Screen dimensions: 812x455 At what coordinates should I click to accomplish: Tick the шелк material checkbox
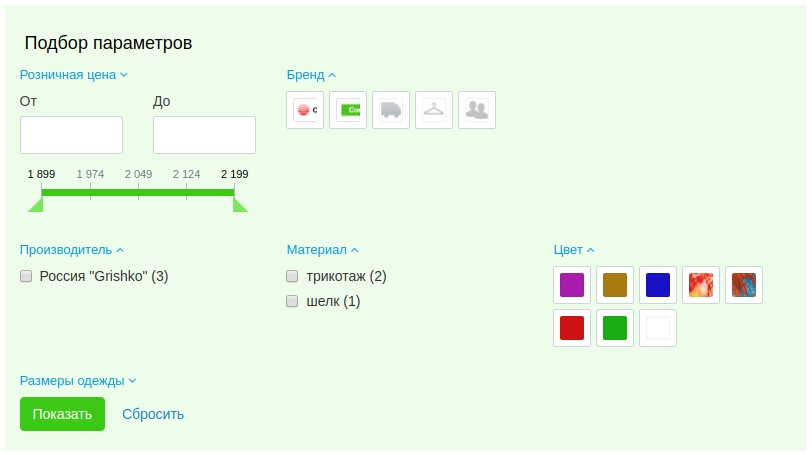[293, 301]
